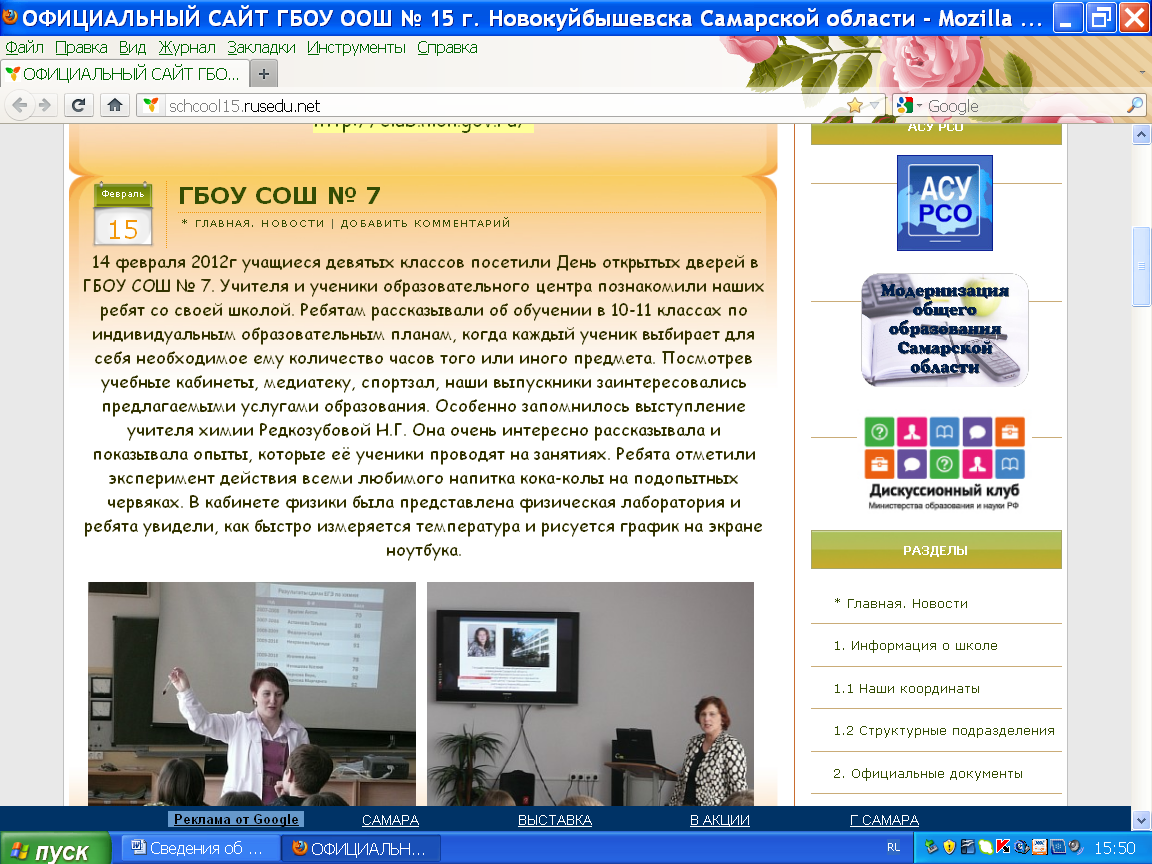Open the tab list dropdown arrow
This screenshot has height=864, width=1152.
(1142, 74)
